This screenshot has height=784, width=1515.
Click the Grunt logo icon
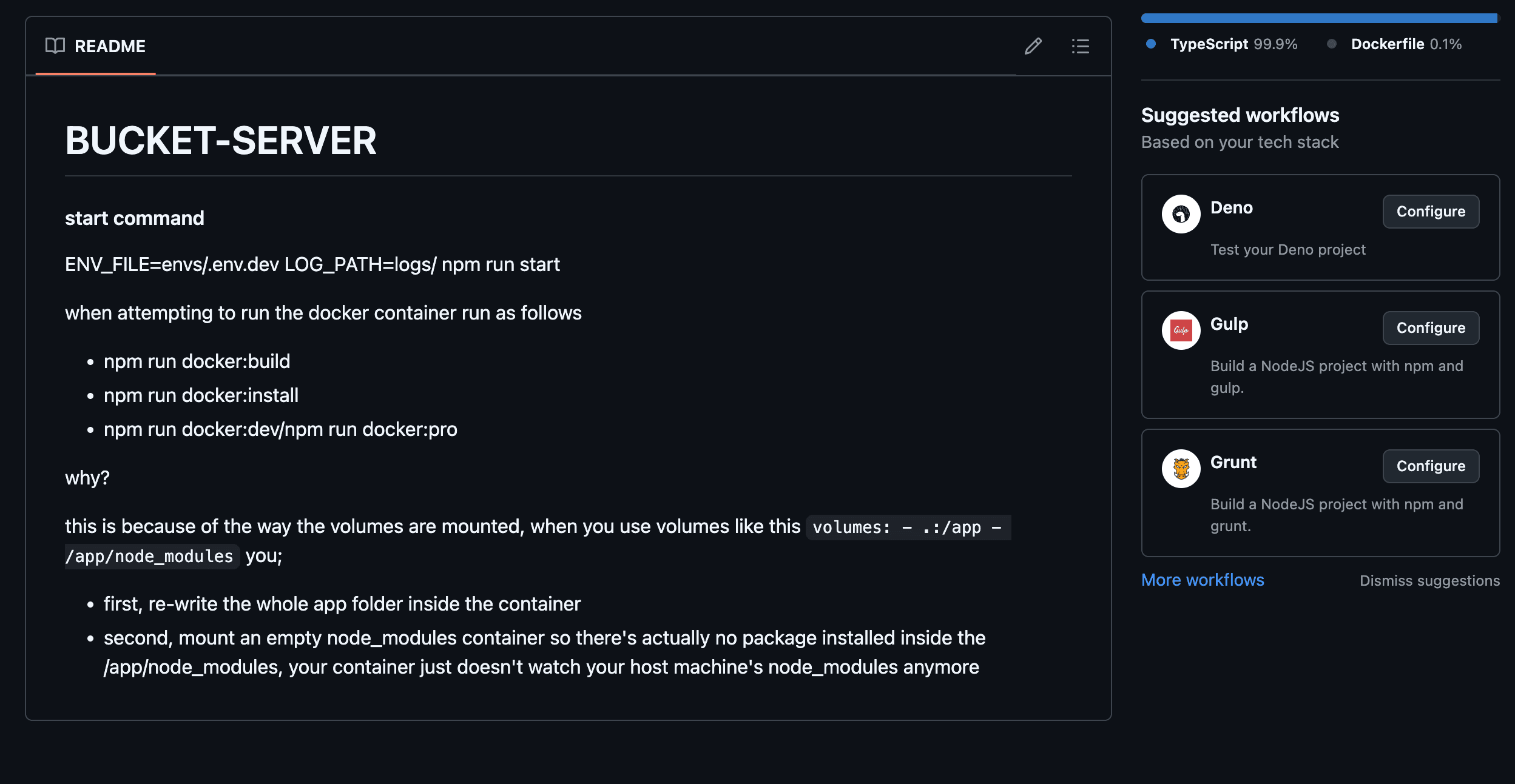coord(1181,468)
